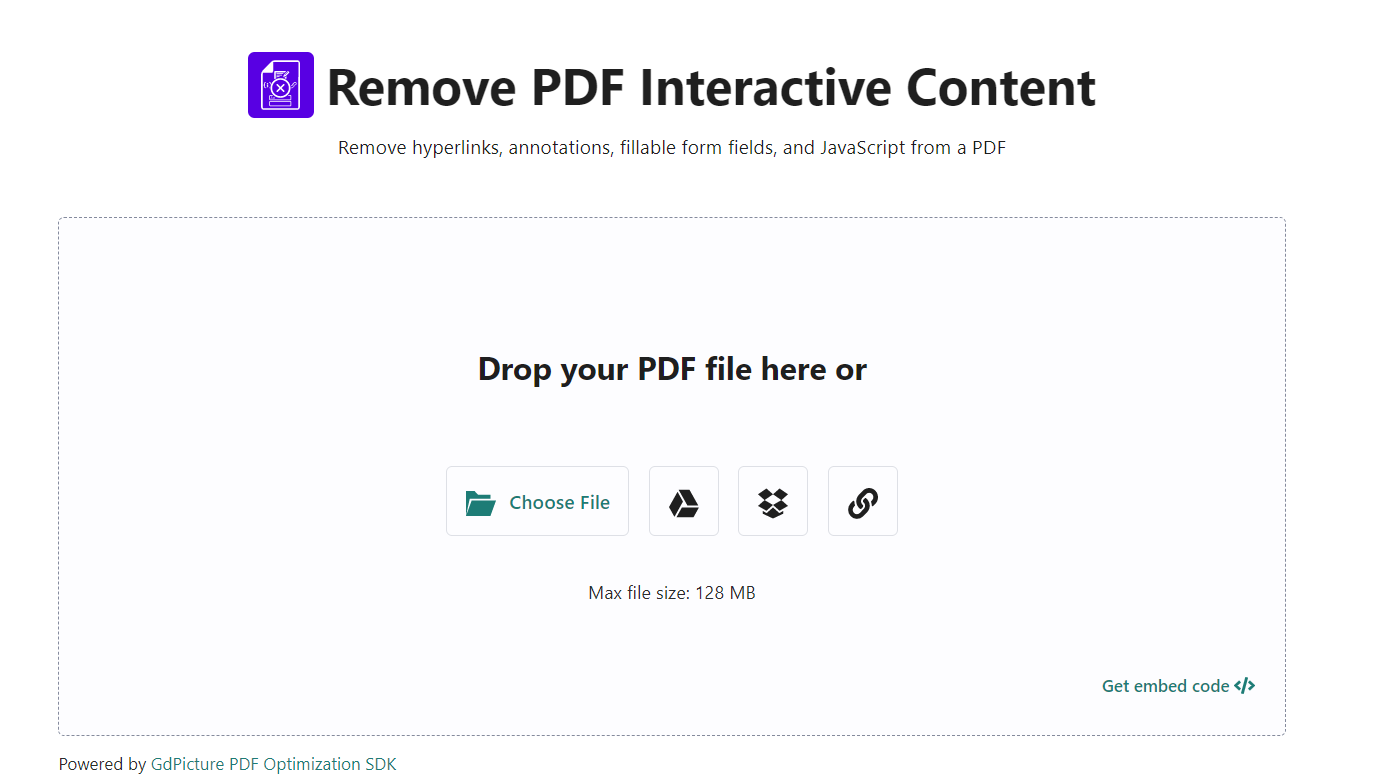The image size is (1383, 779).
Task: Open the Get embed code link
Action: (x=1164, y=685)
